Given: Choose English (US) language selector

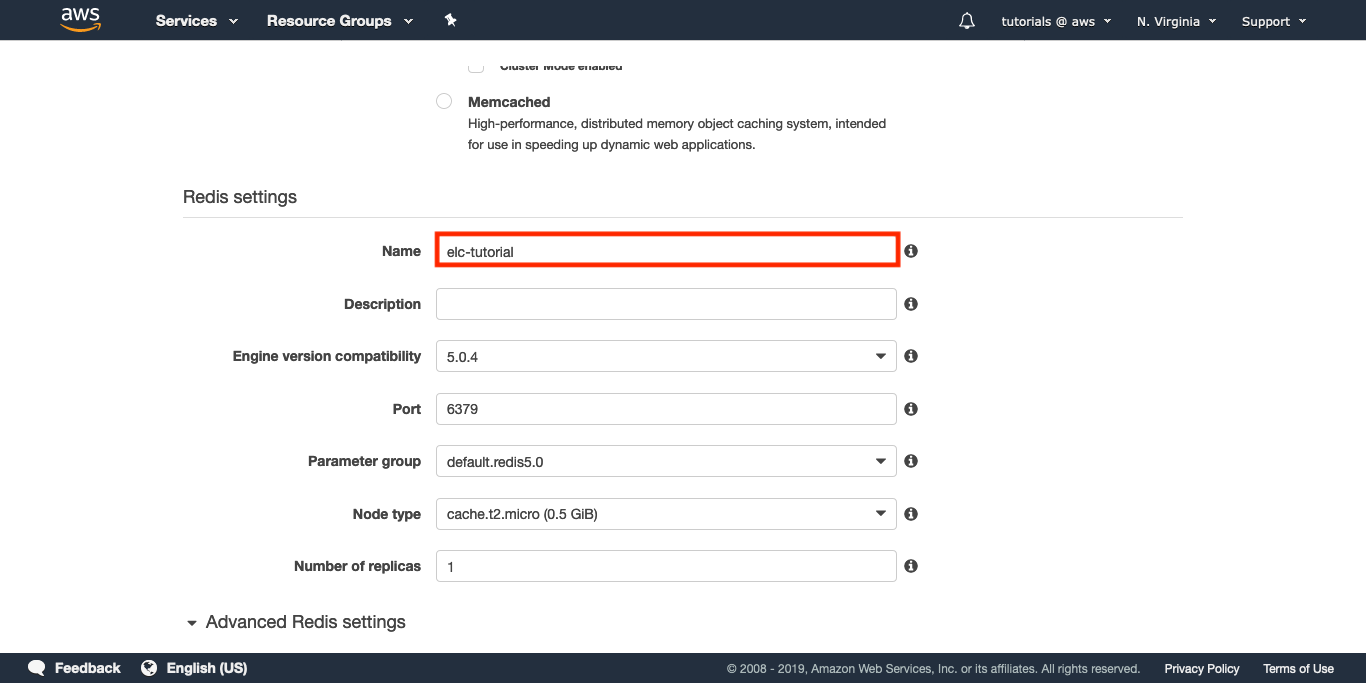Looking at the screenshot, I should (x=194, y=668).
